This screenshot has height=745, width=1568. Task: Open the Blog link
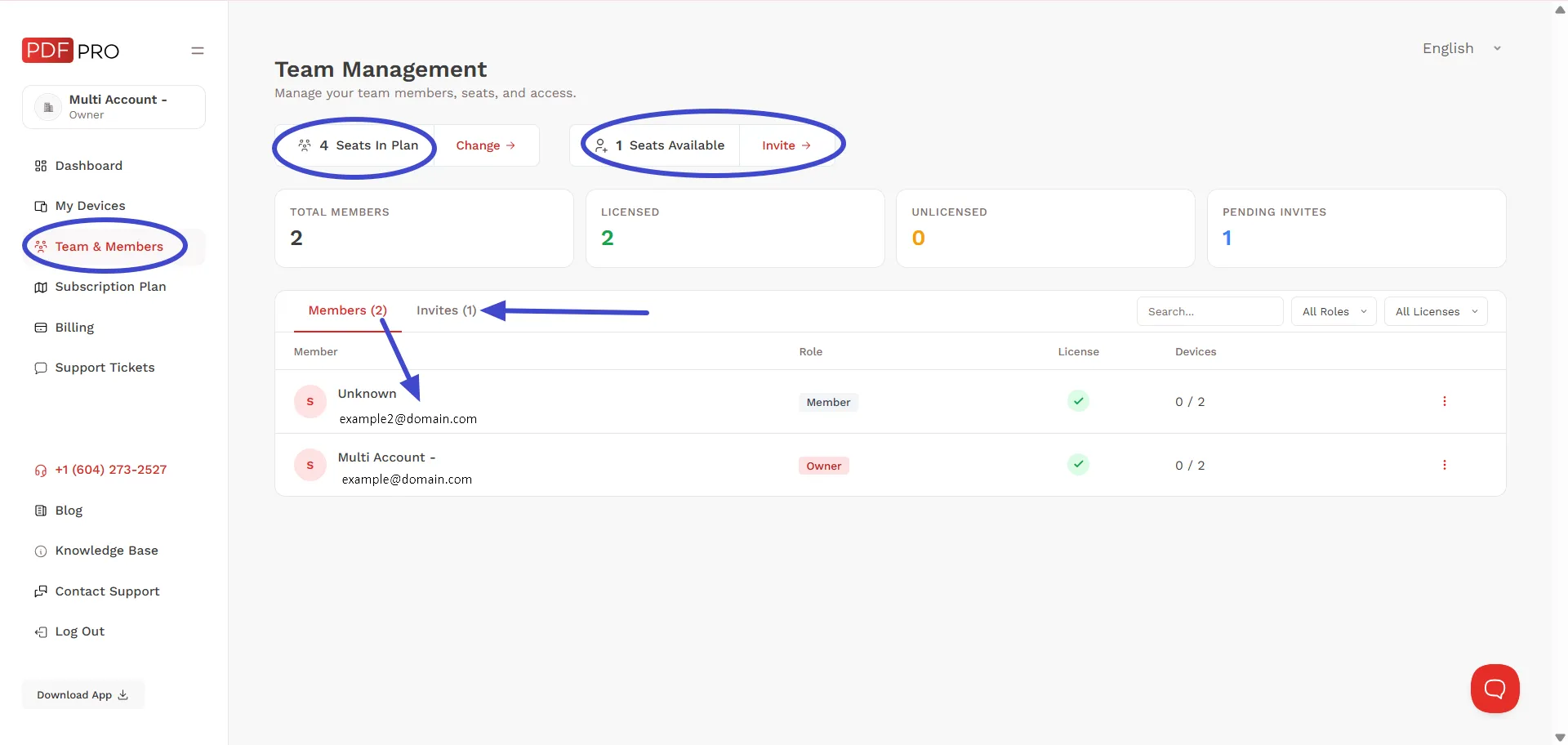click(59, 511)
